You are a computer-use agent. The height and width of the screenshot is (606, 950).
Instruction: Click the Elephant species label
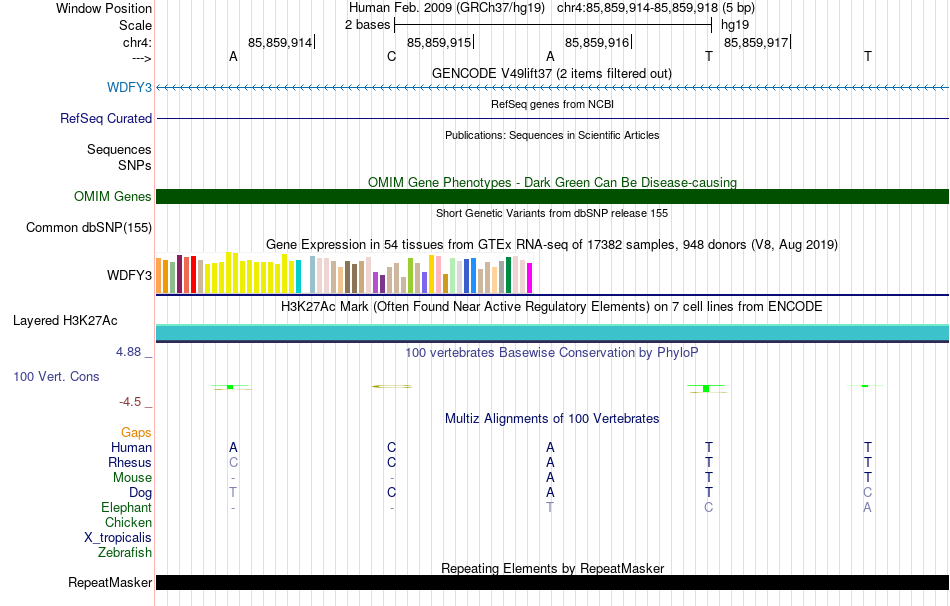click(126, 507)
